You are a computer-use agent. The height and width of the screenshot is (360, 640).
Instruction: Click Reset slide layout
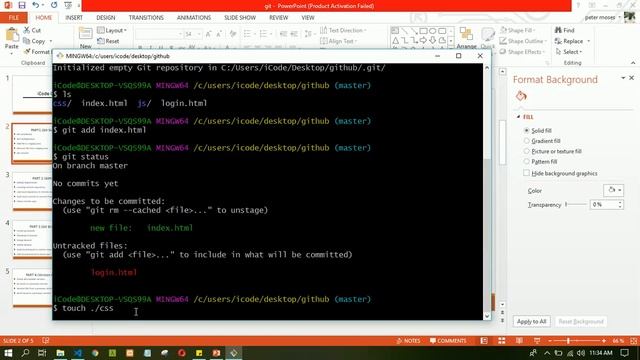point(109,41)
